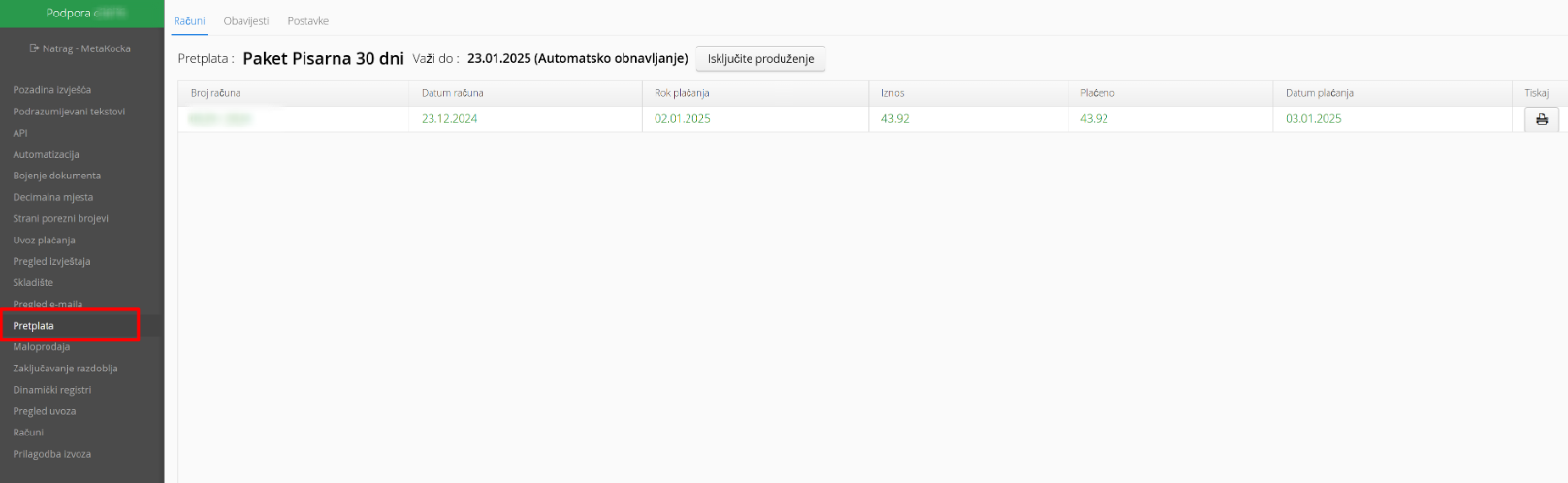
Task: Click due date 02.01.2025
Action: 683,119
